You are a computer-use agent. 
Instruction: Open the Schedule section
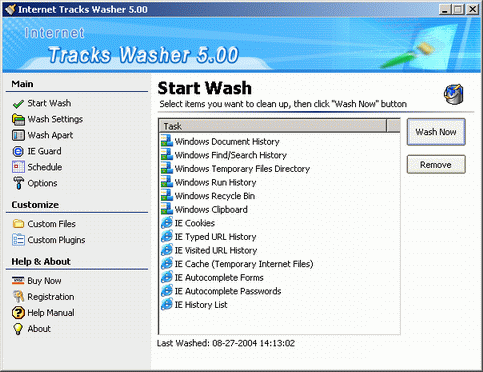tap(45, 167)
